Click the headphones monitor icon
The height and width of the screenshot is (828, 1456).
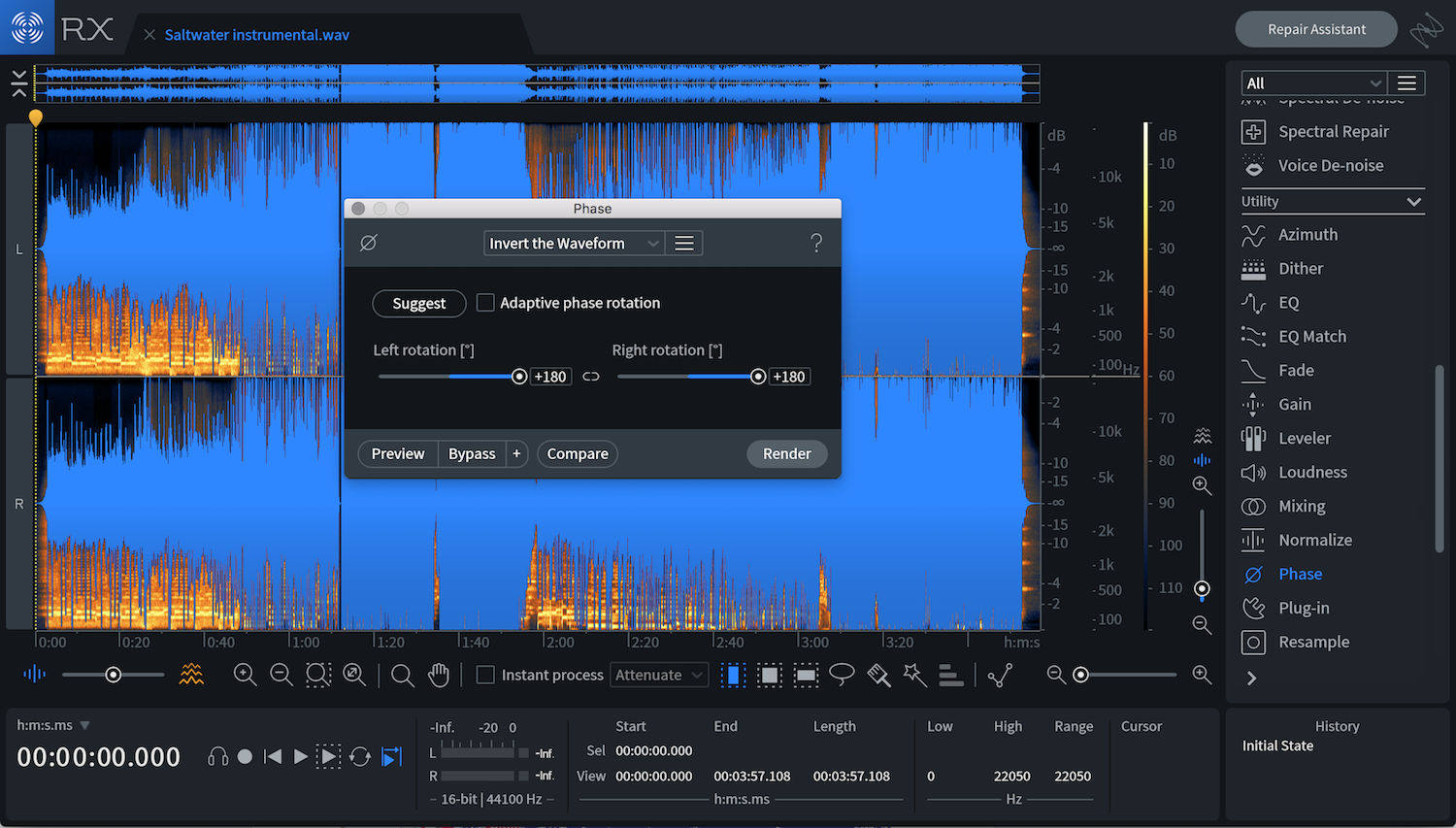(x=218, y=756)
